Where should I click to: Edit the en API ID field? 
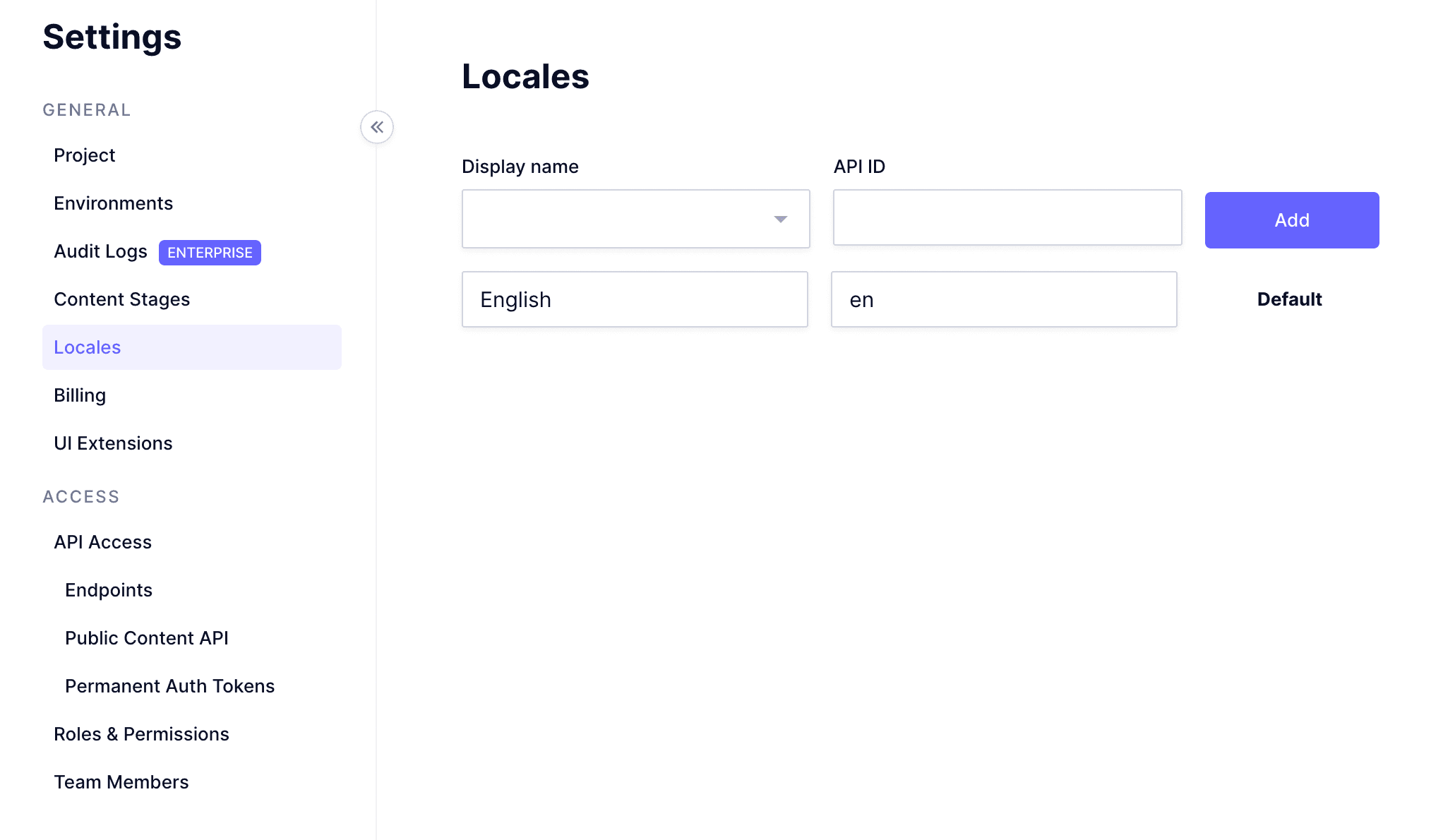tap(1003, 299)
